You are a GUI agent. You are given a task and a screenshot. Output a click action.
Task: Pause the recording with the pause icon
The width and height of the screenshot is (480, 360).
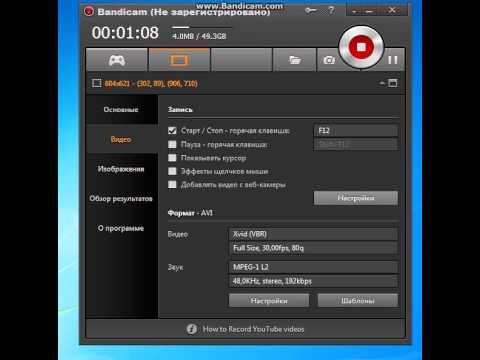click(393, 60)
